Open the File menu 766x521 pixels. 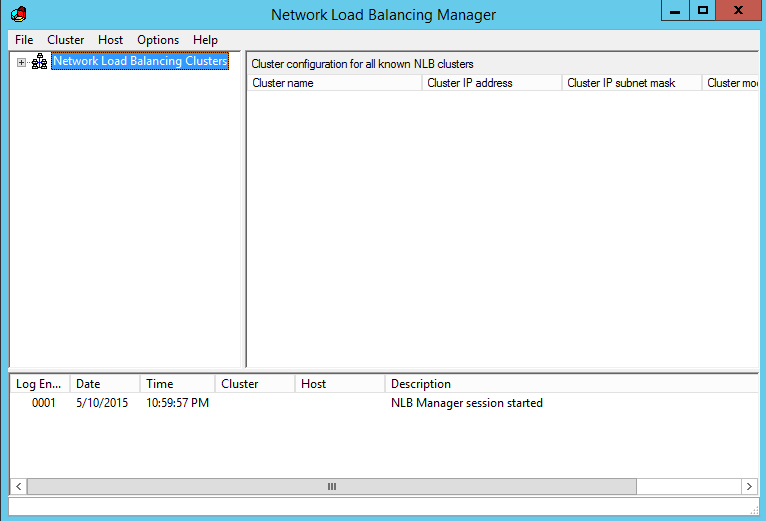point(24,40)
